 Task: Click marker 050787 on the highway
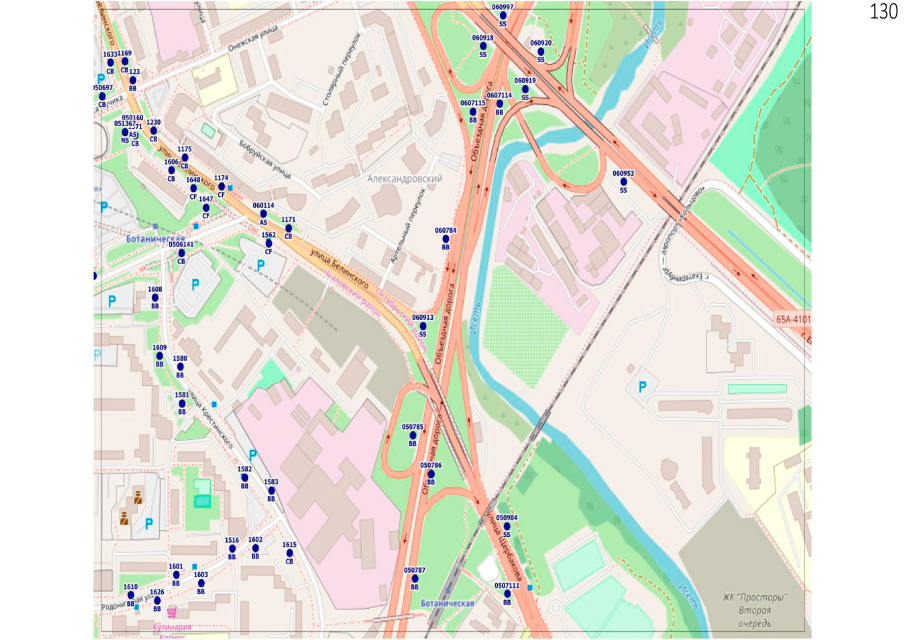coord(414,578)
